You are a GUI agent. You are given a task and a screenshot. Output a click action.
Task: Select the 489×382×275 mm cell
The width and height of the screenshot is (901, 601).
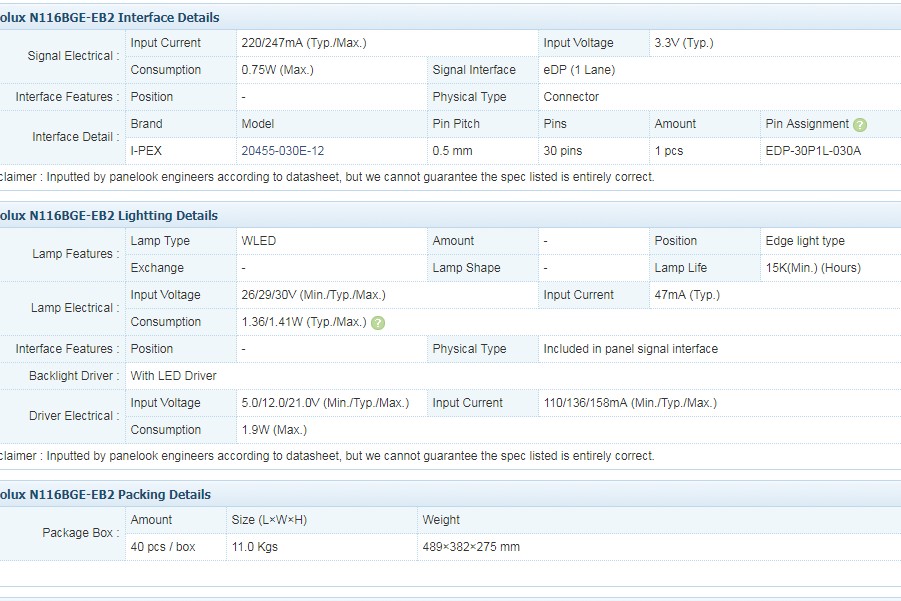coord(471,546)
